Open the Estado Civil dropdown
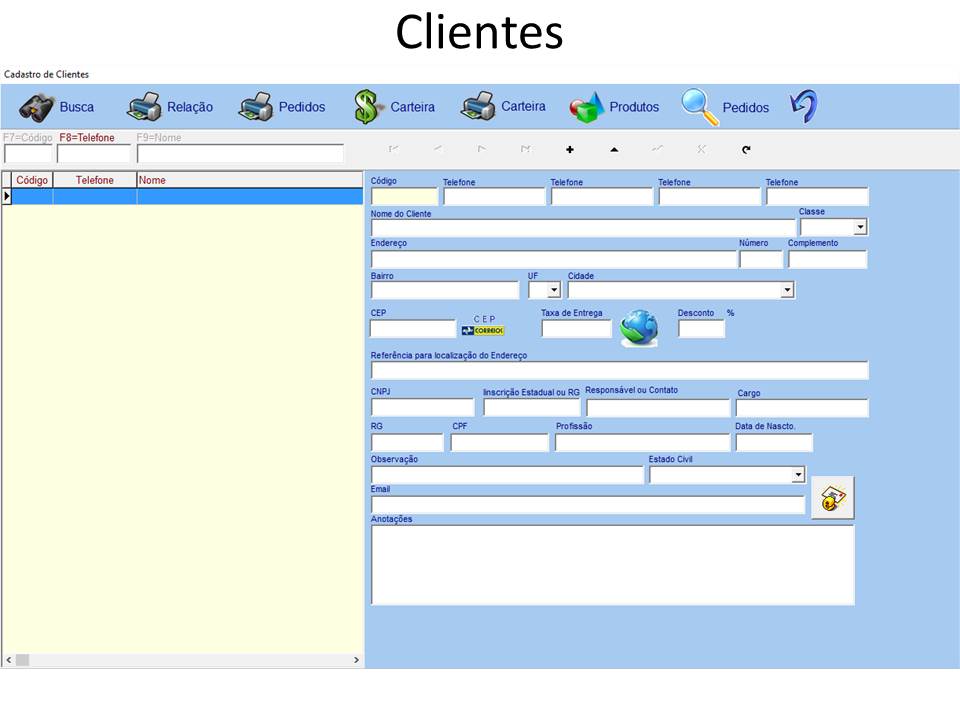Screen dimensions: 960x720 (x=799, y=474)
